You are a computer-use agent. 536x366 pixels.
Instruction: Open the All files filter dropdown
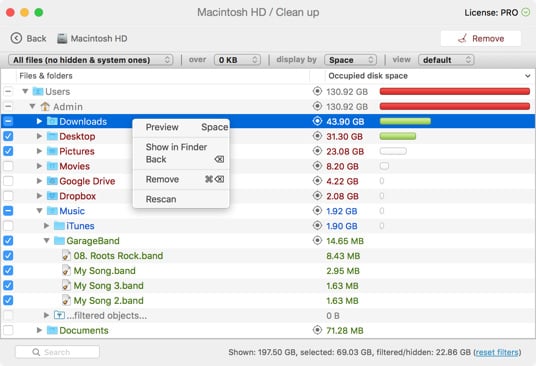[91, 60]
